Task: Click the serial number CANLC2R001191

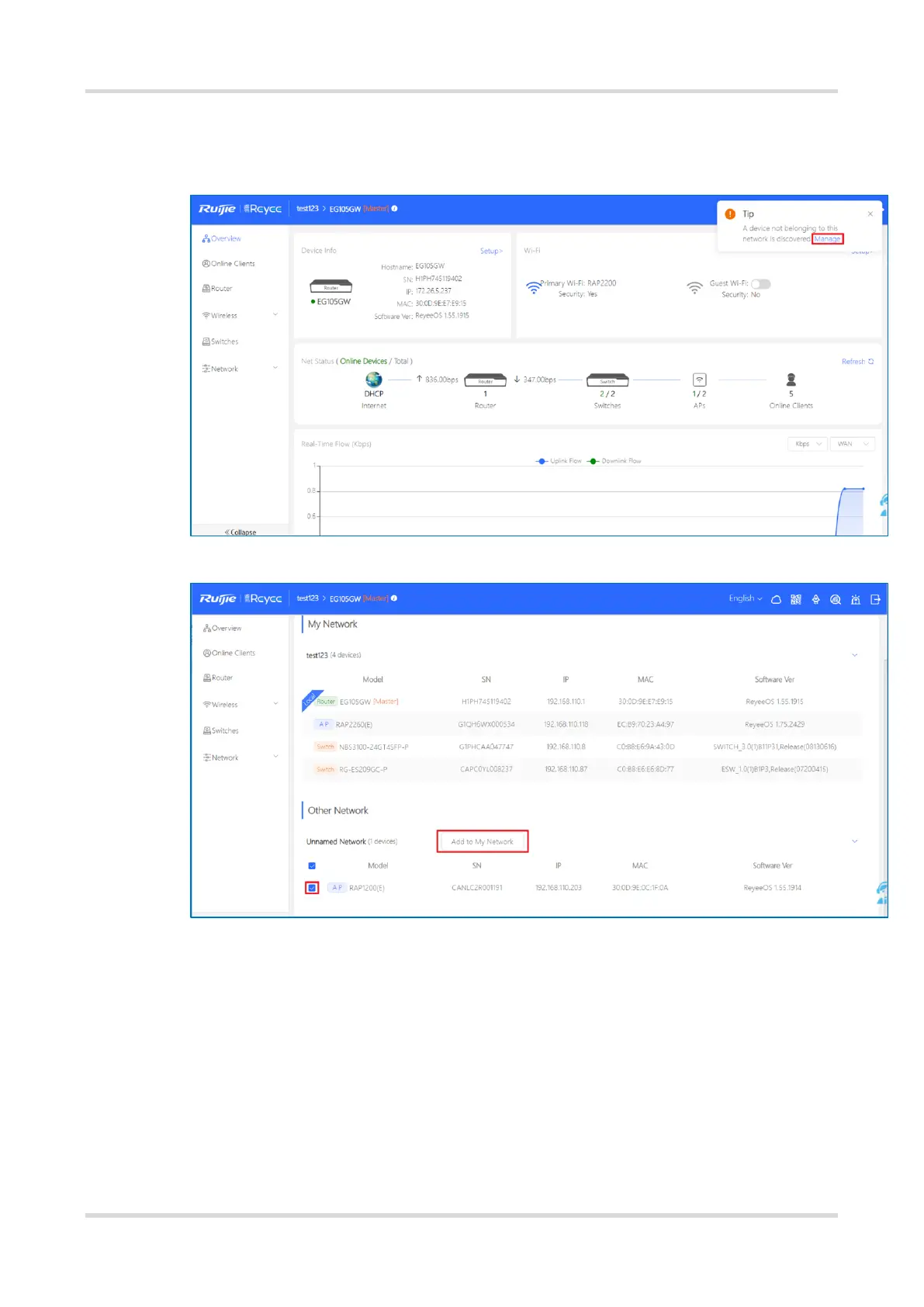Action: (x=477, y=888)
